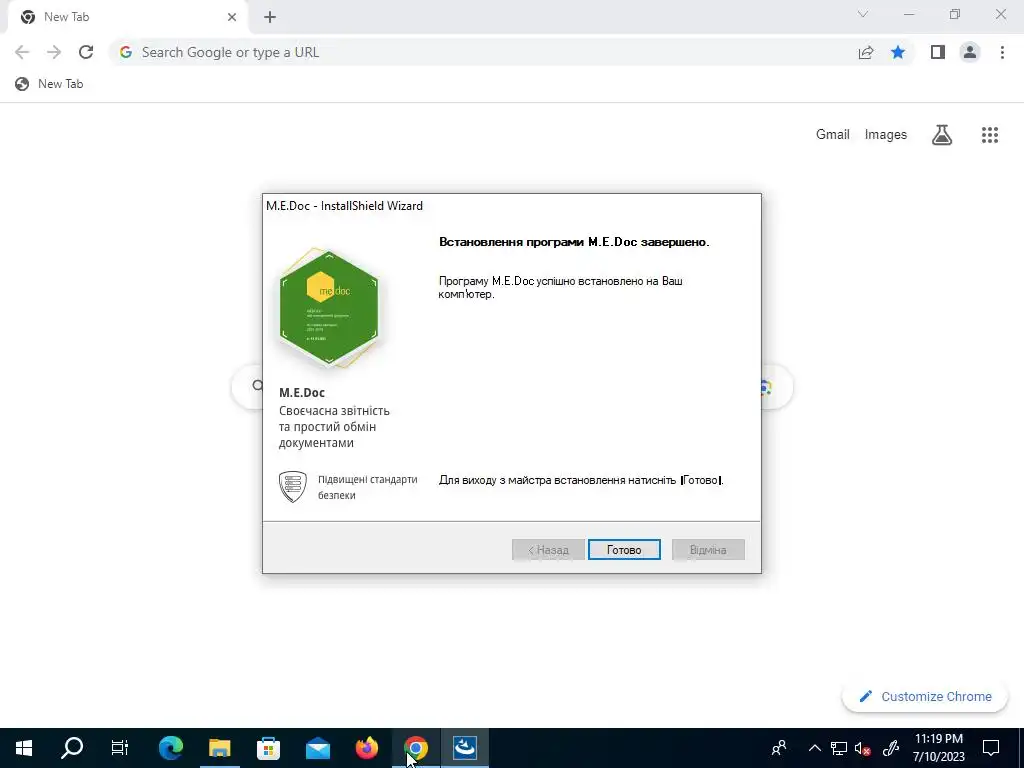Open Google apps grid

pyautogui.click(x=989, y=135)
